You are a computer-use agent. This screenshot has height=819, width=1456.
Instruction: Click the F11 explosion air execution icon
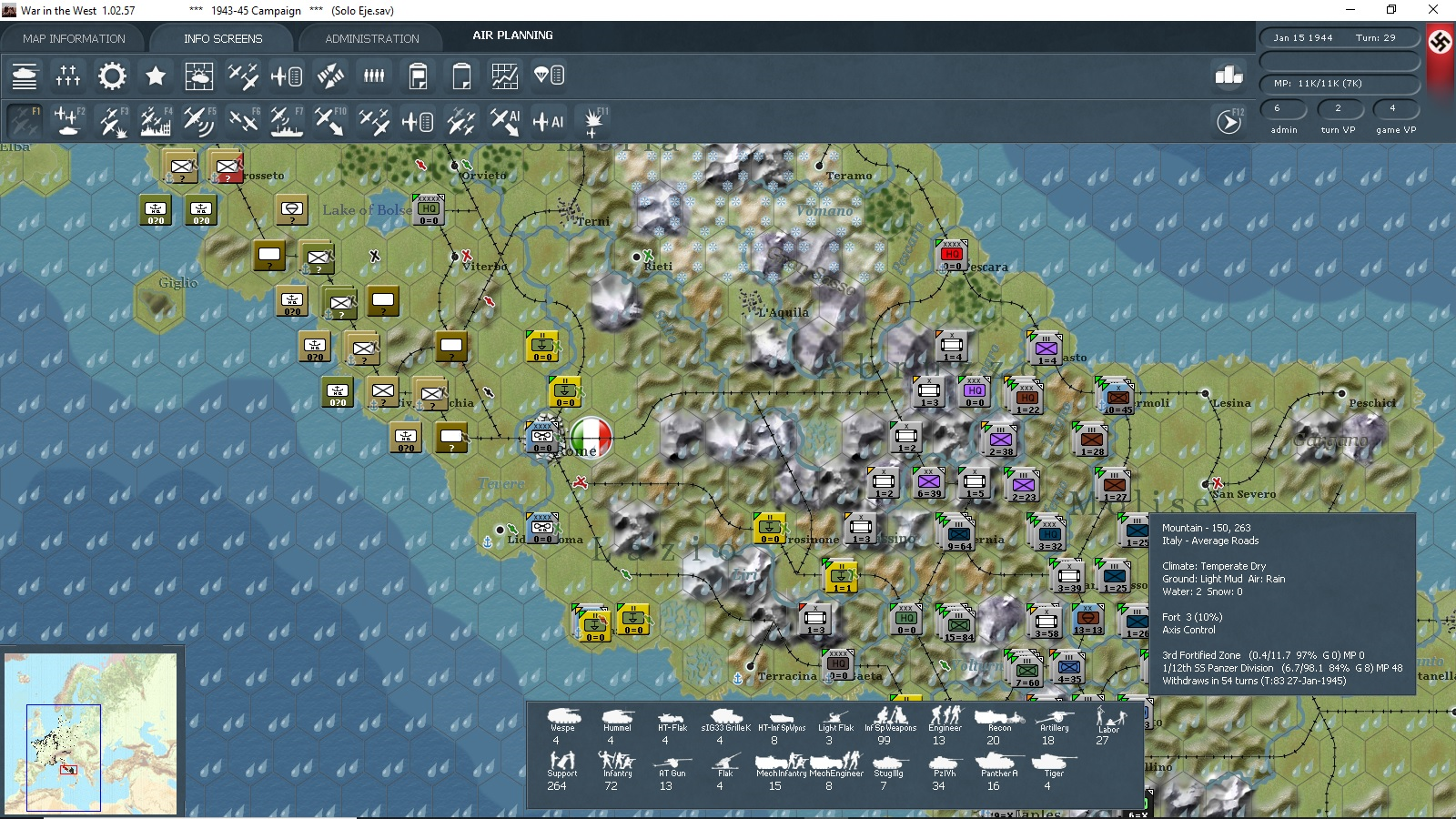[x=594, y=121]
